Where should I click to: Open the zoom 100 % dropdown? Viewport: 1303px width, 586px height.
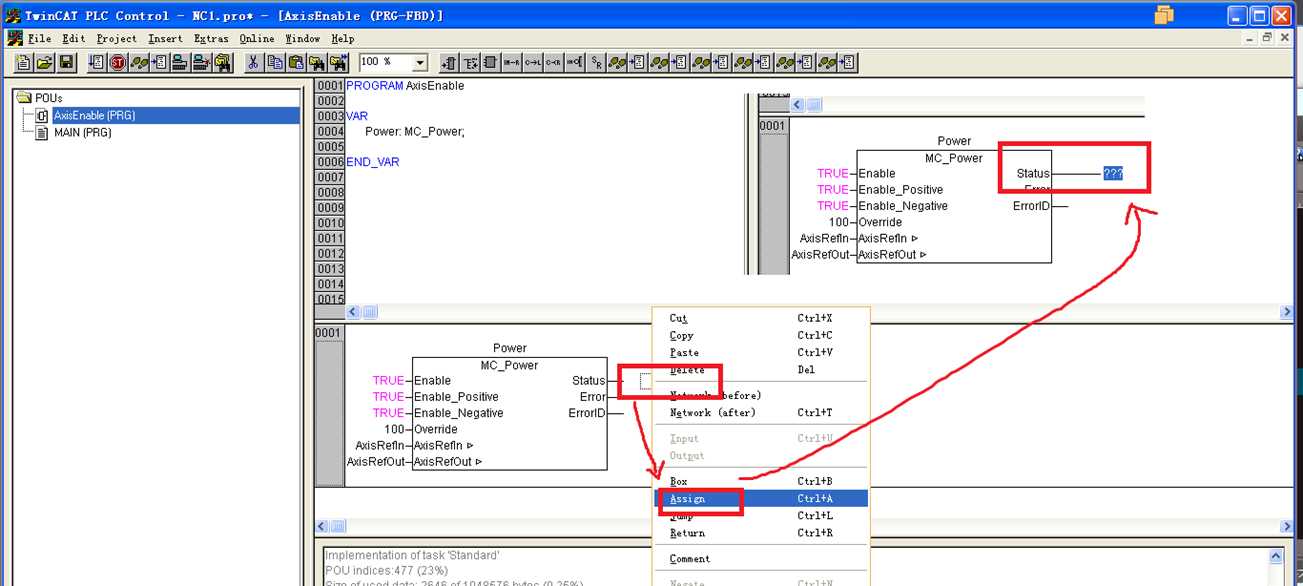pos(419,63)
